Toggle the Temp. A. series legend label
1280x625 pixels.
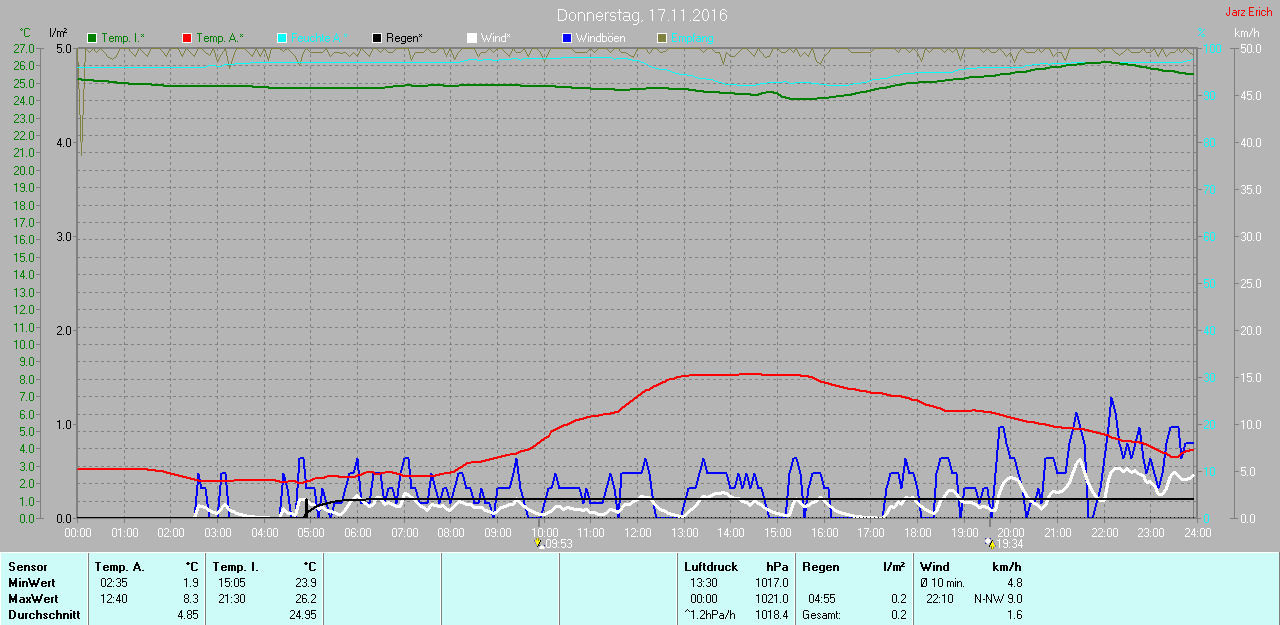pyautogui.click(x=219, y=38)
